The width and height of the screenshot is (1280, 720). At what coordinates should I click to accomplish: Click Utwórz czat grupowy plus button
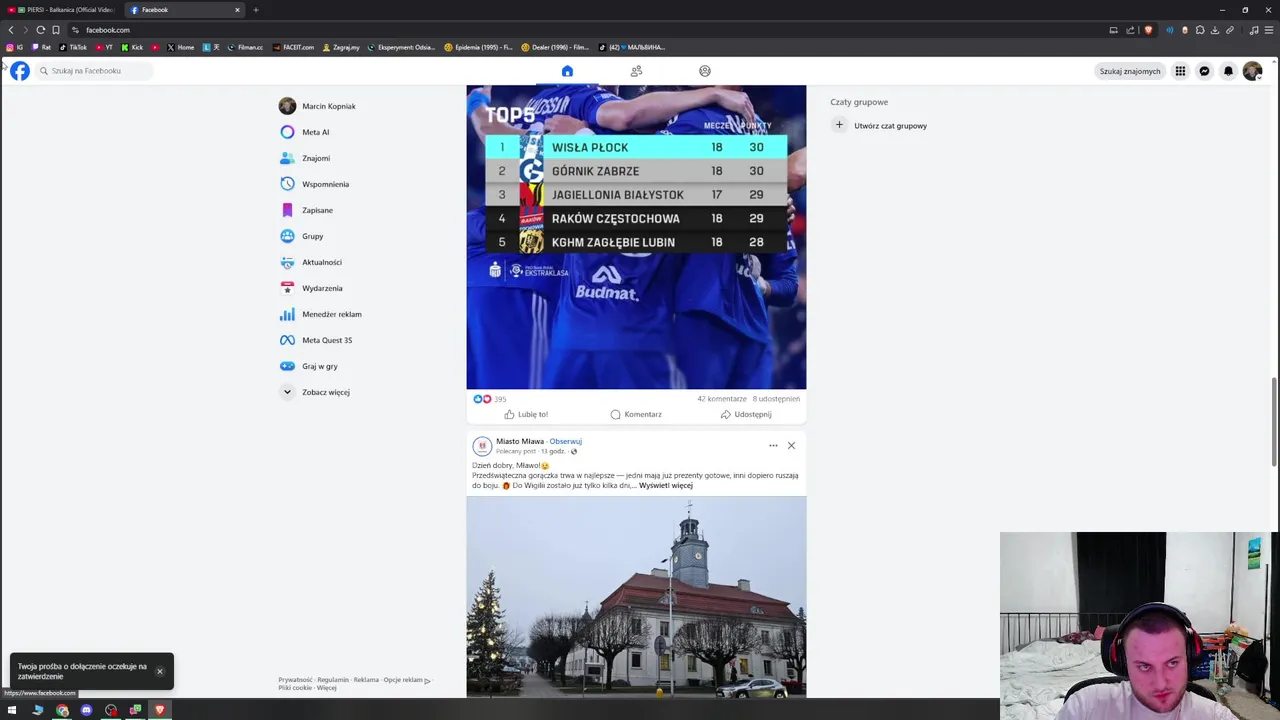(839, 125)
